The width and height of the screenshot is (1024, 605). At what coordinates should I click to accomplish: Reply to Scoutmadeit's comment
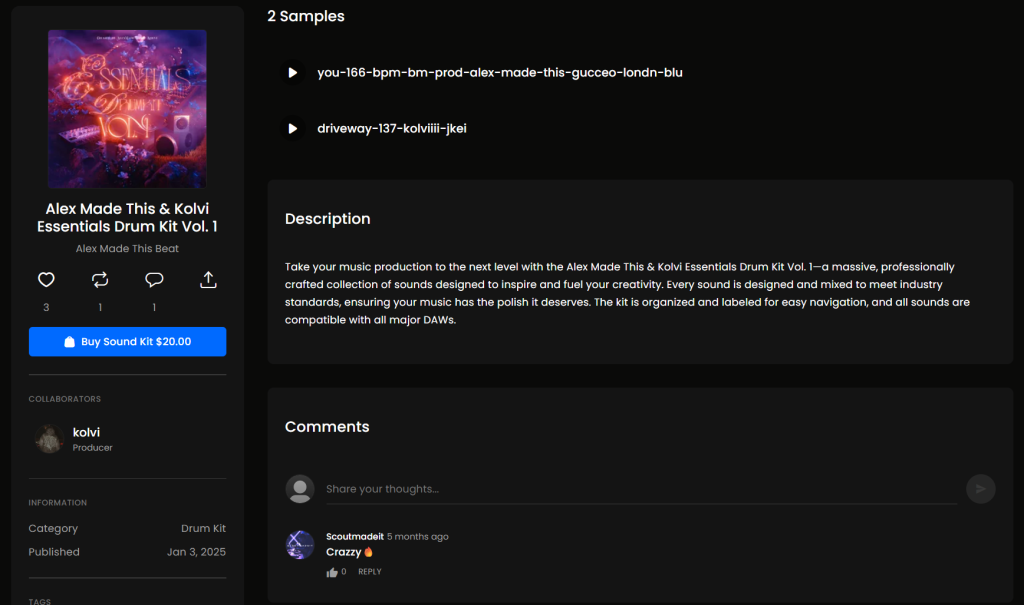click(370, 572)
